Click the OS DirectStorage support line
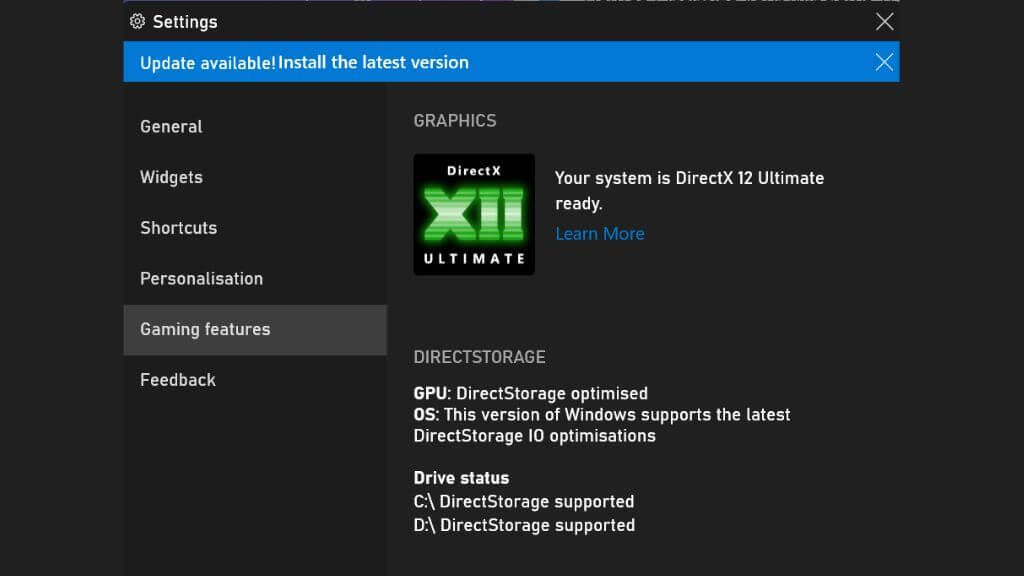The image size is (1024, 576). point(601,425)
